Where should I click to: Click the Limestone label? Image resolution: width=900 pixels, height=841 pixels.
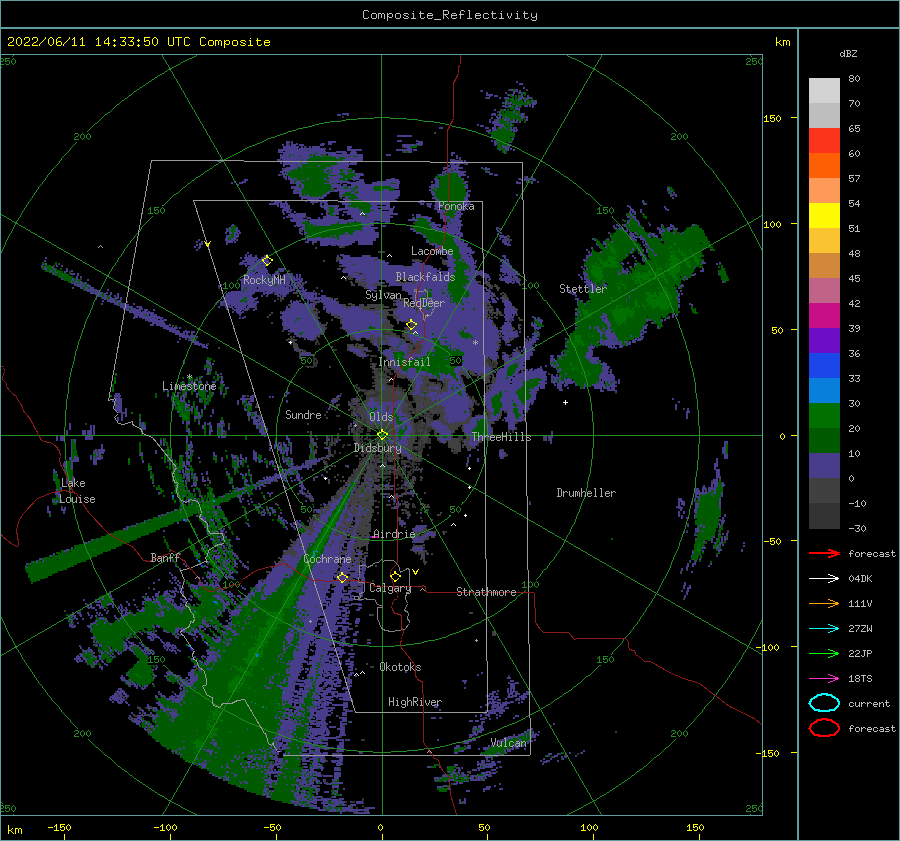189,386
